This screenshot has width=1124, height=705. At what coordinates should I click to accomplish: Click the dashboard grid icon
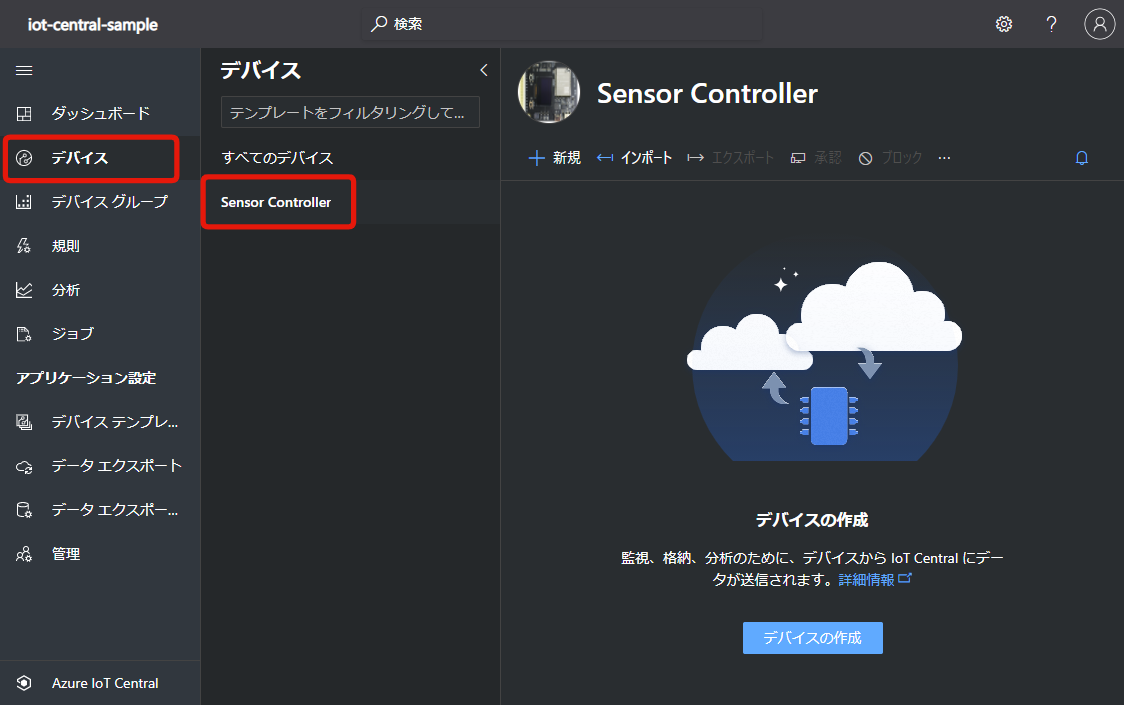click(x=24, y=113)
